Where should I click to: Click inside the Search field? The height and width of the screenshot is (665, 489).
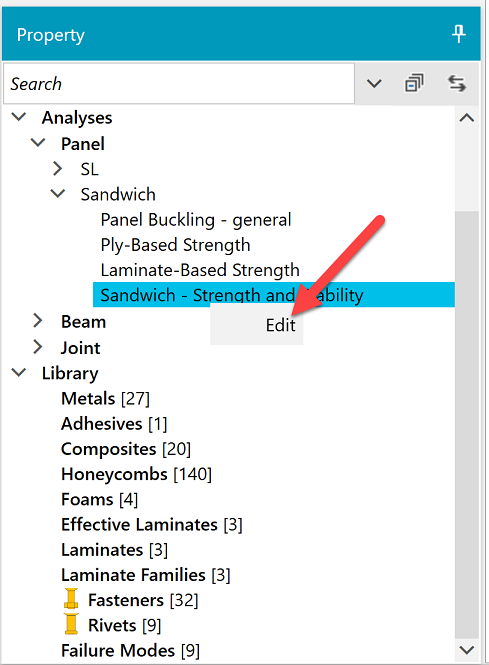(179, 84)
